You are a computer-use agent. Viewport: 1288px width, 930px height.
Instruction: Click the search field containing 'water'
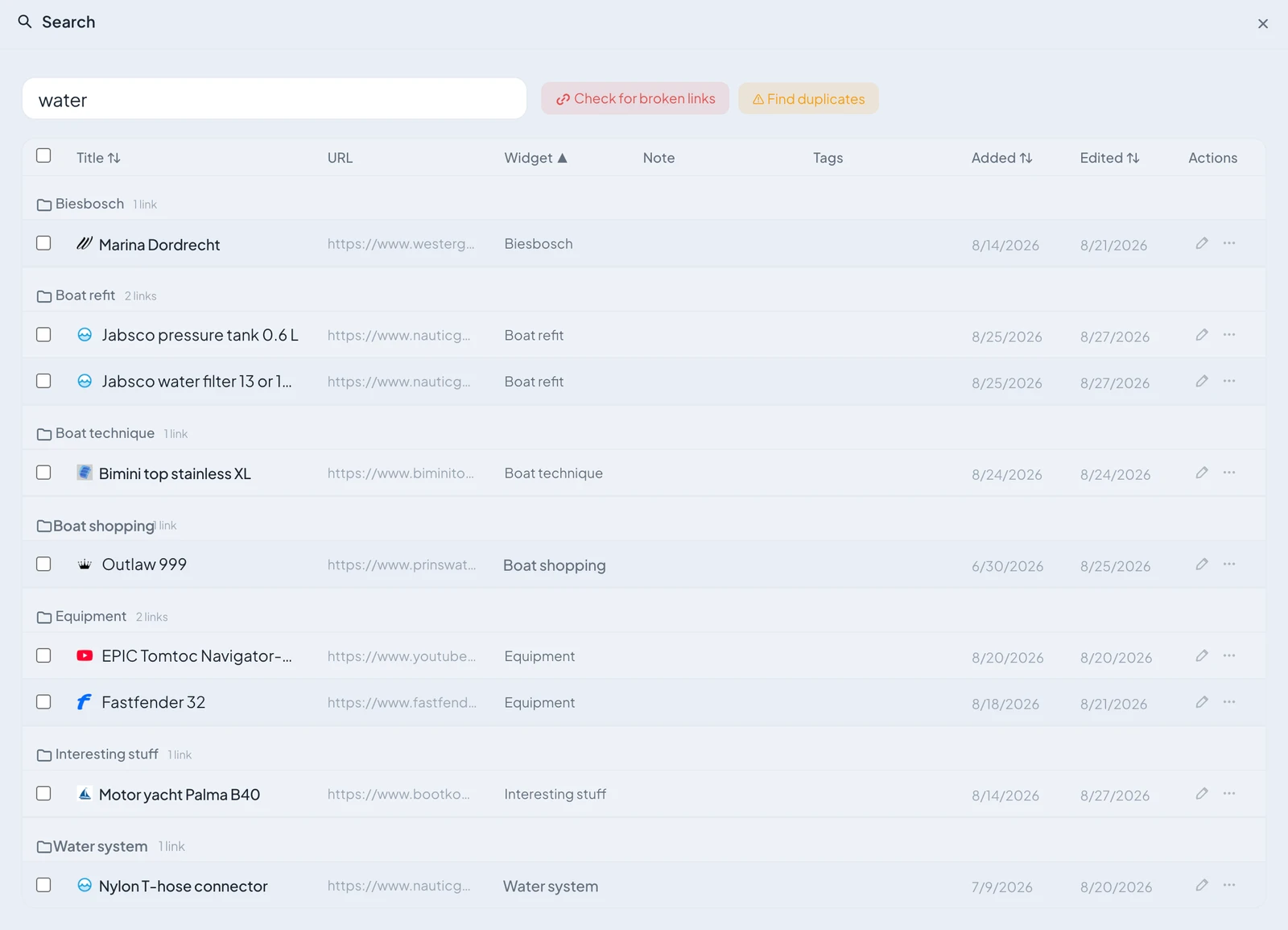coord(275,99)
